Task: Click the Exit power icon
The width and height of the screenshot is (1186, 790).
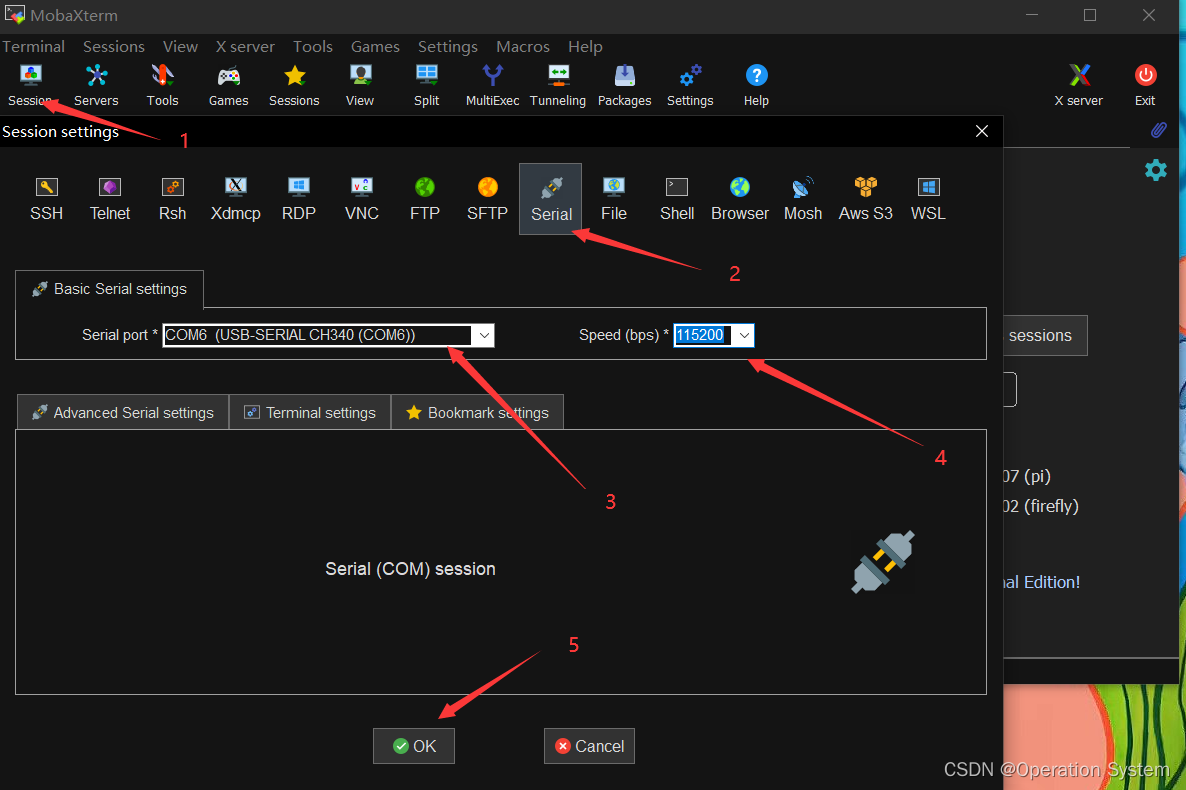Action: click(1145, 86)
